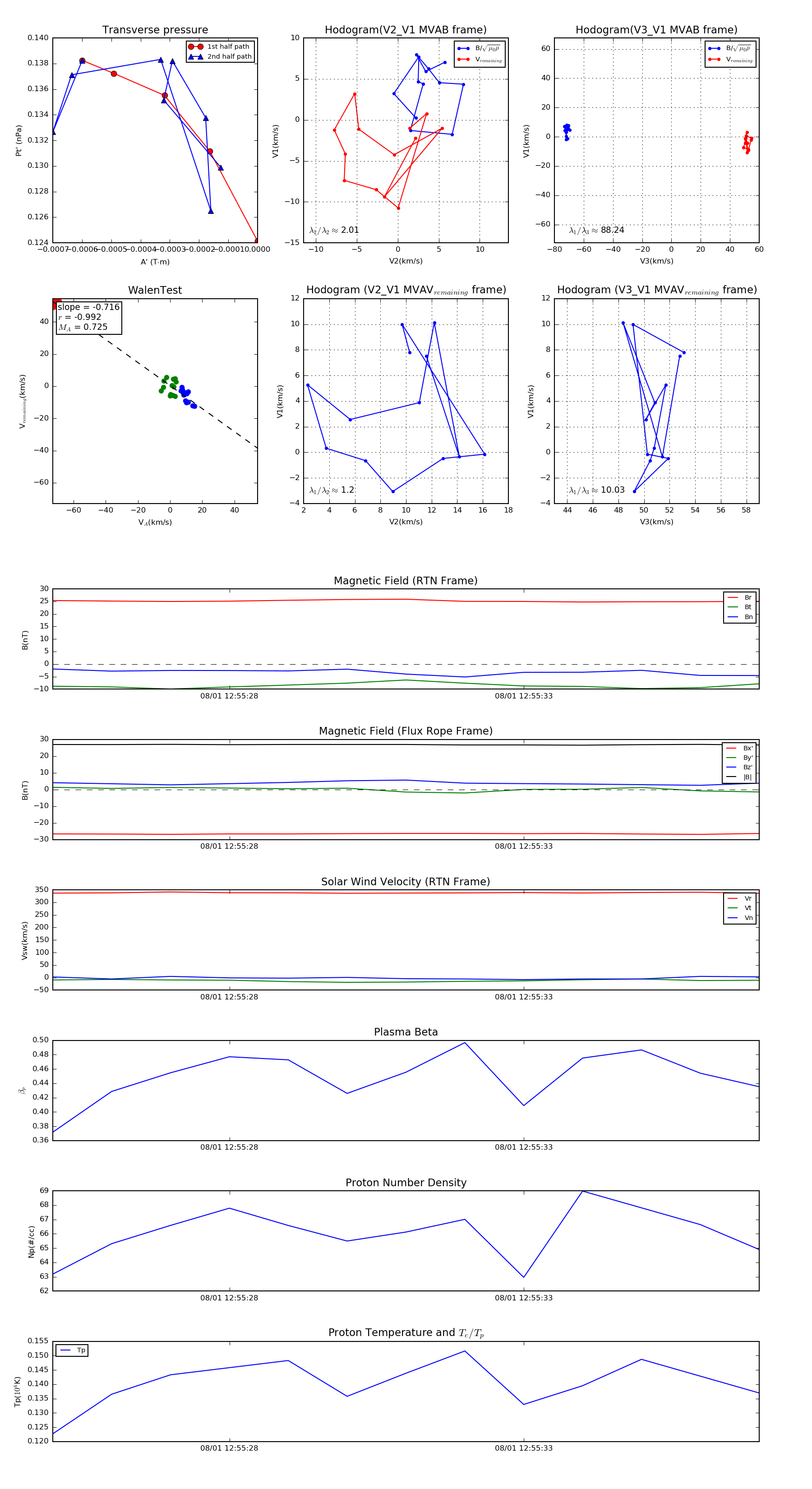The width and height of the screenshot is (812, 1489).
Task: Select the 'Bn' legend entry
Action: 740,617
